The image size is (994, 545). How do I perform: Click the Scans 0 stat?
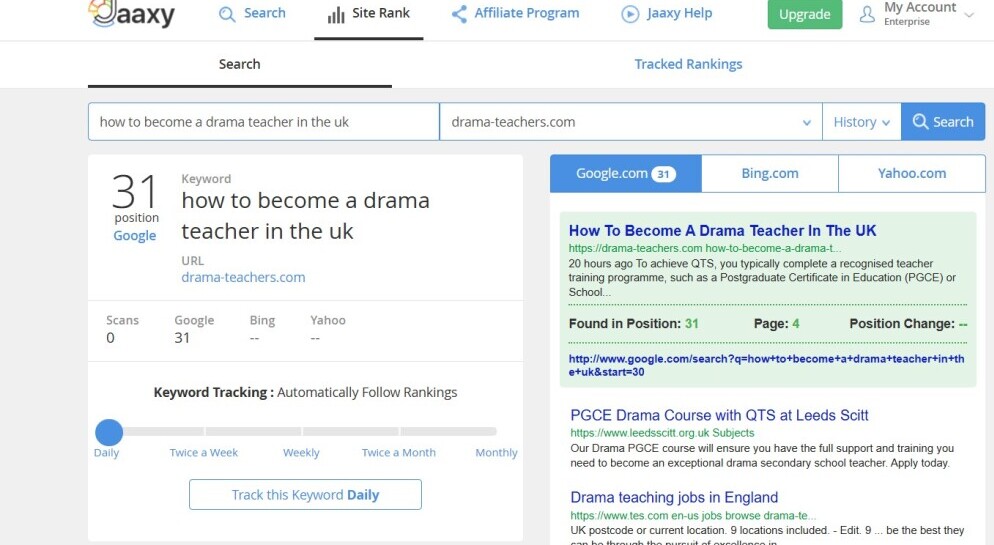122,329
